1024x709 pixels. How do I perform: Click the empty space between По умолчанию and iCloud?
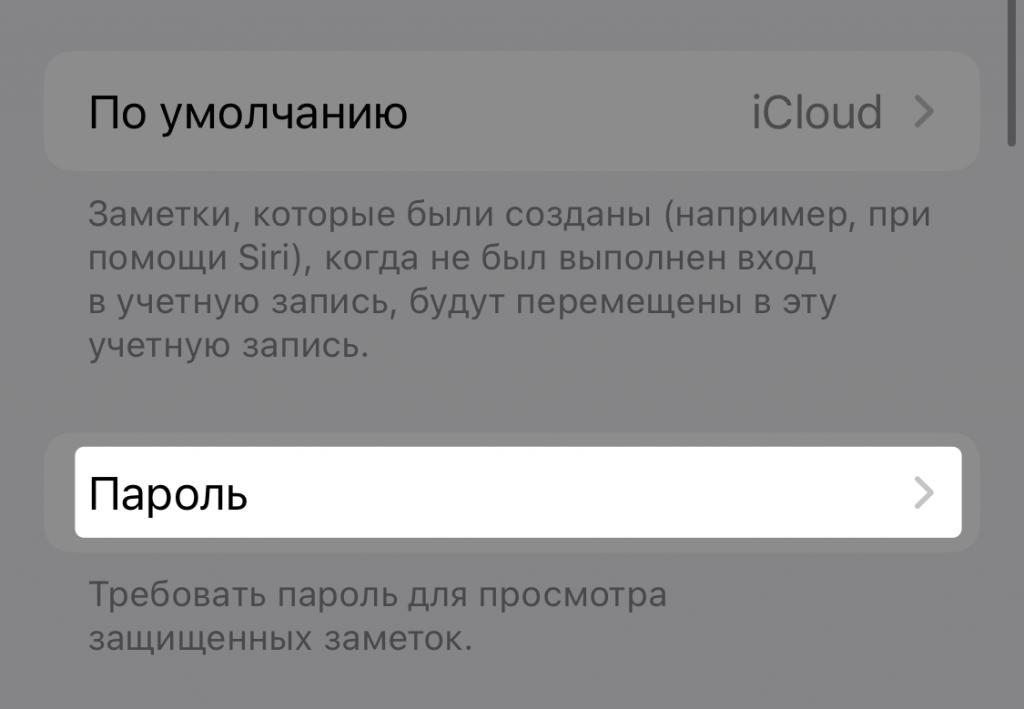tap(580, 112)
